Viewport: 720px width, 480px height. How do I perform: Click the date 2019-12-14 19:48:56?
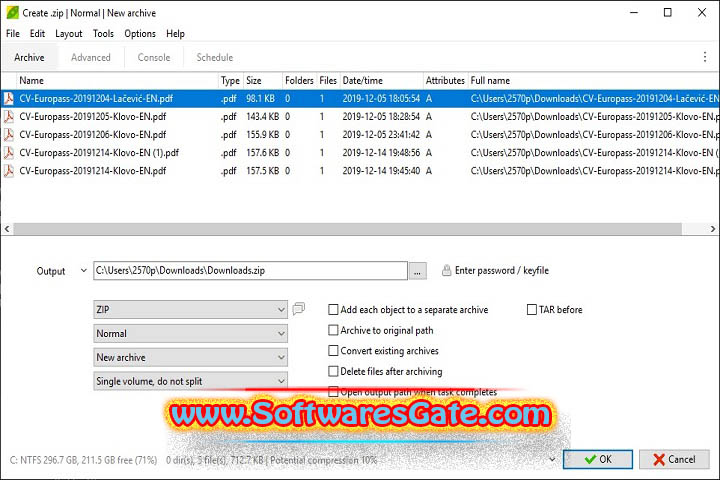click(381, 152)
